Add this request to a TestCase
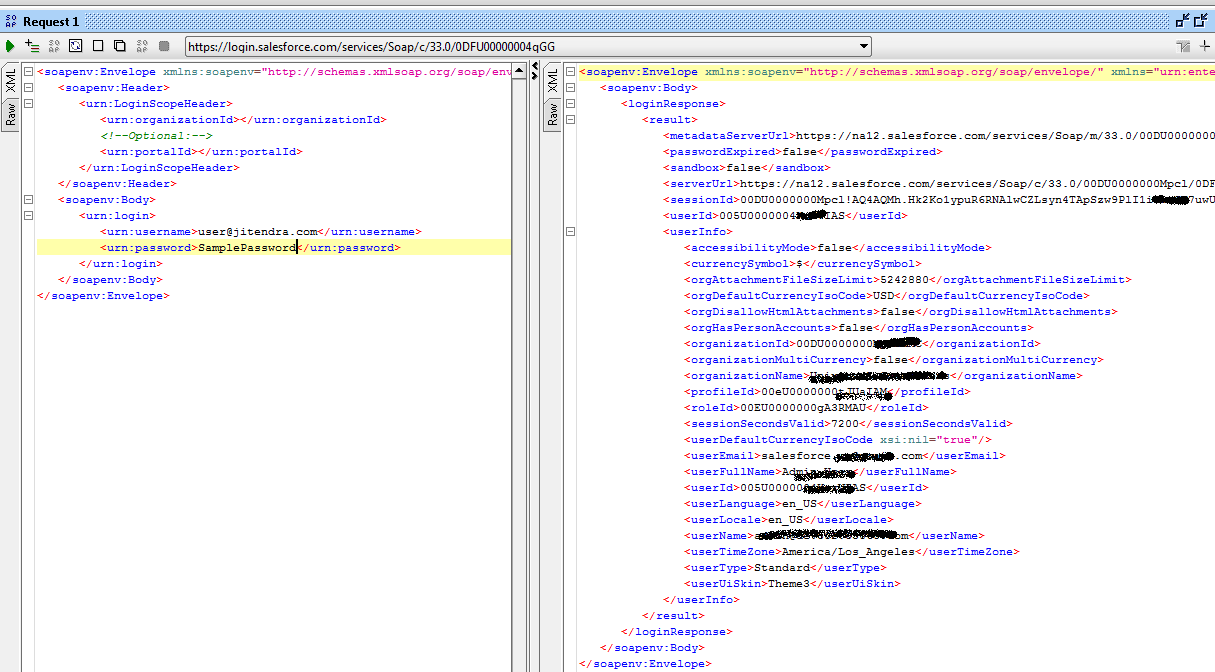The width and height of the screenshot is (1215, 672). (x=32, y=46)
